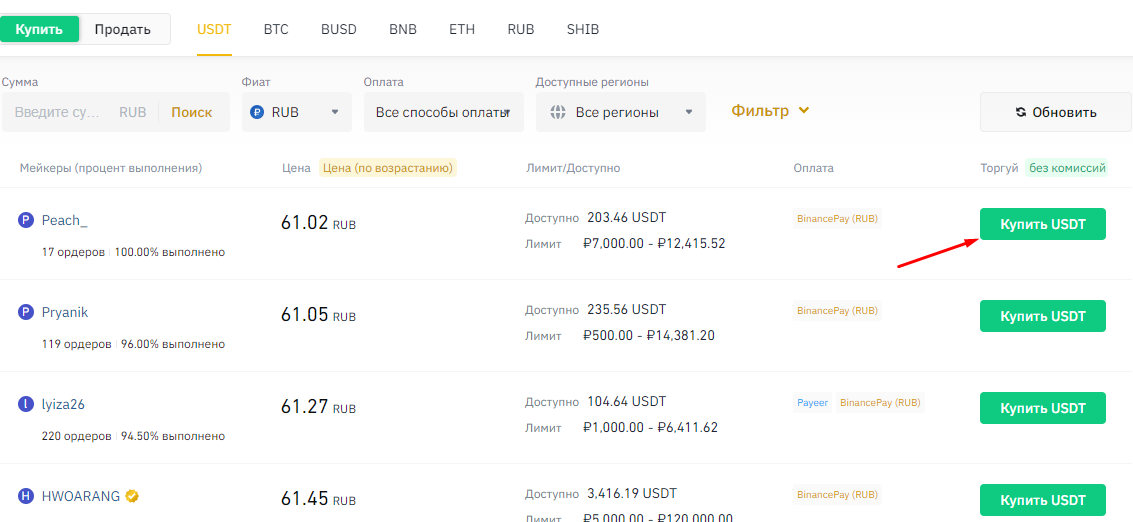Click the 61.02 RUB price

tap(318, 223)
